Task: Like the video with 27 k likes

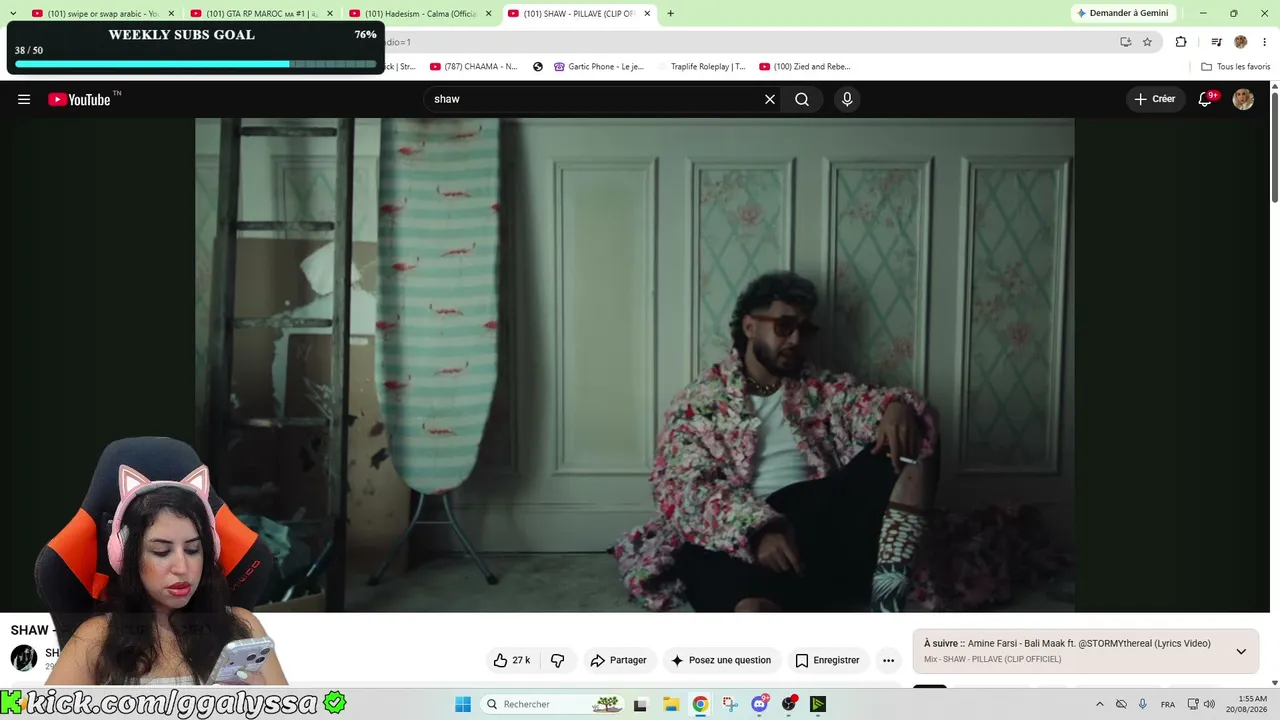Action: coord(512,660)
